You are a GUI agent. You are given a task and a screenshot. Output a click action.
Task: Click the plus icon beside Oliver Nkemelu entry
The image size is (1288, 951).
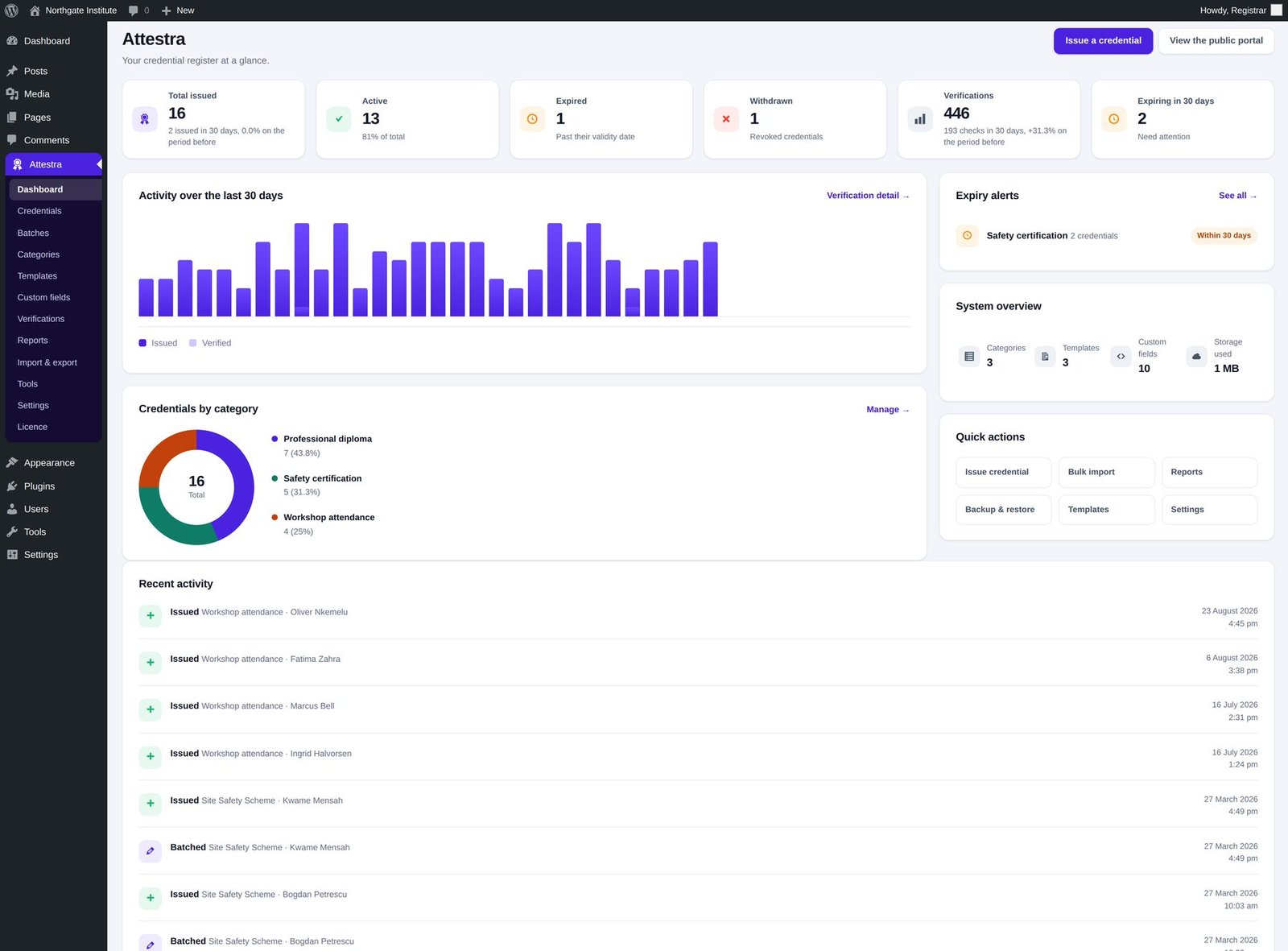[151, 616]
